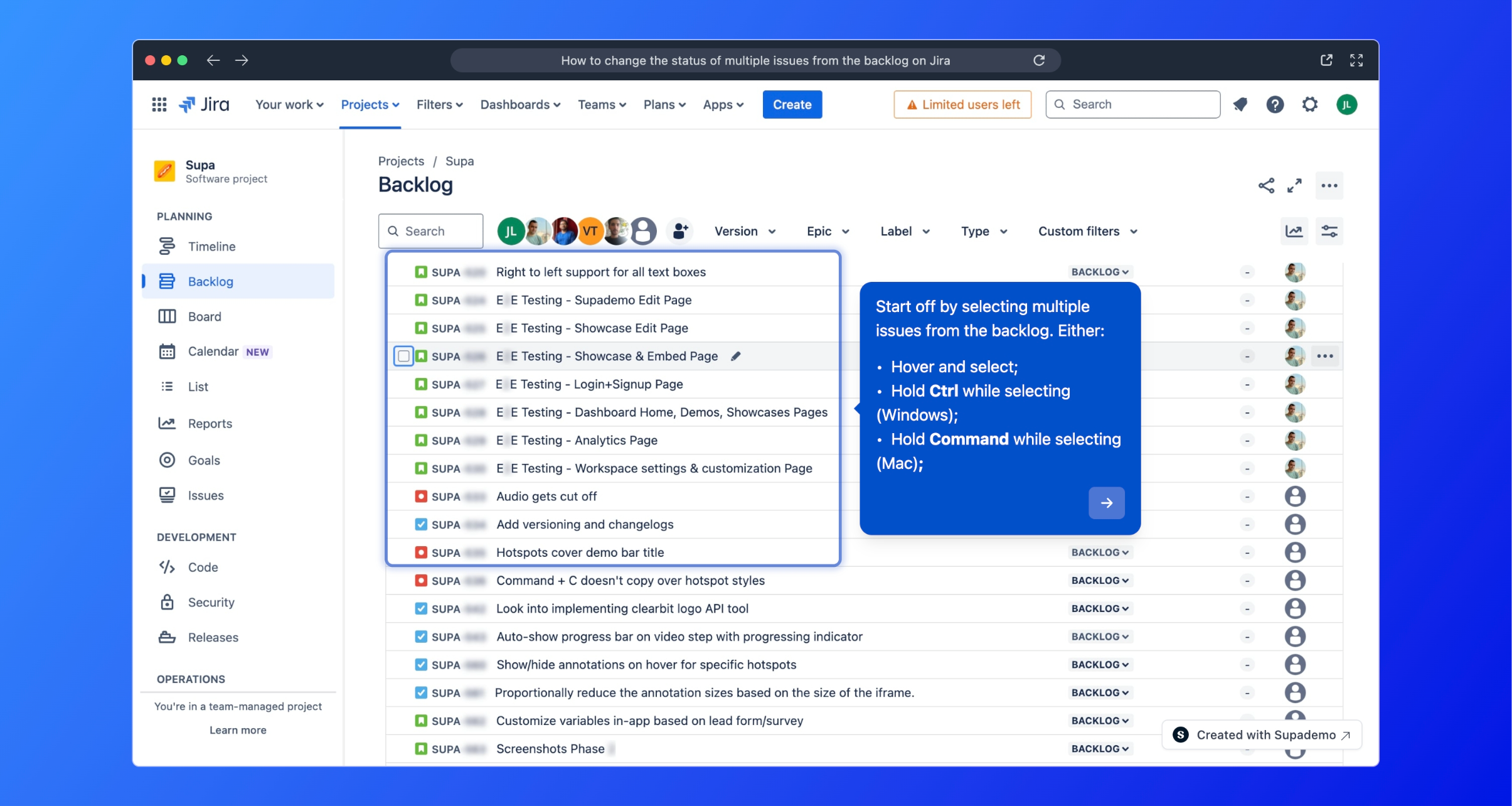Open the Reports view
The width and height of the screenshot is (1512, 806).
coord(210,424)
